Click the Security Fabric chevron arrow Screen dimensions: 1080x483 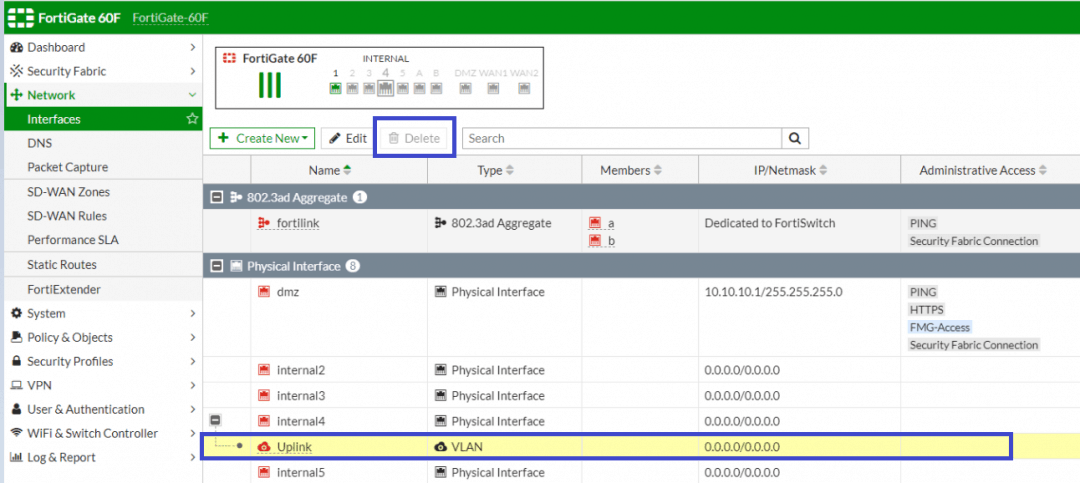coord(193,71)
